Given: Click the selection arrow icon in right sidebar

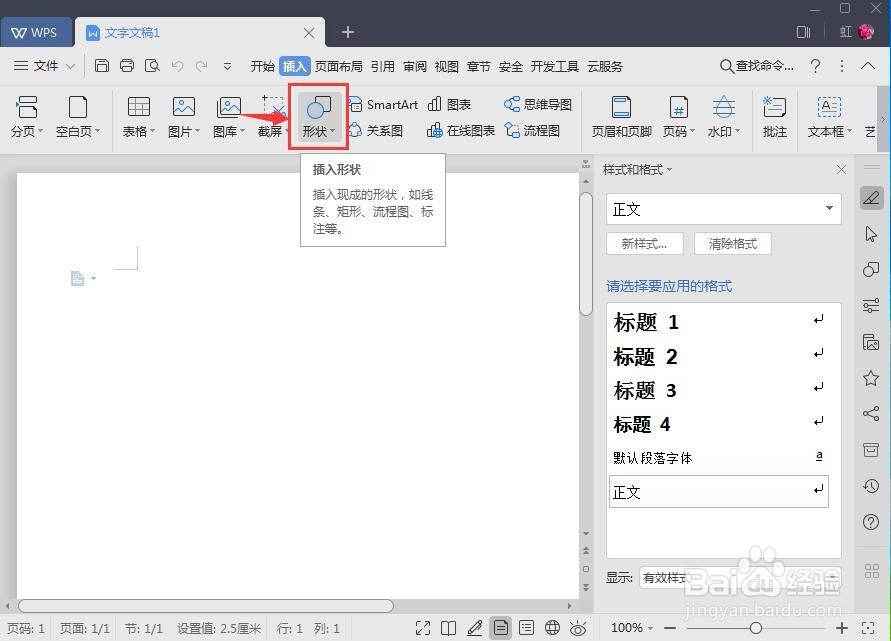Looking at the screenshot, I should (x=871, y=234).
